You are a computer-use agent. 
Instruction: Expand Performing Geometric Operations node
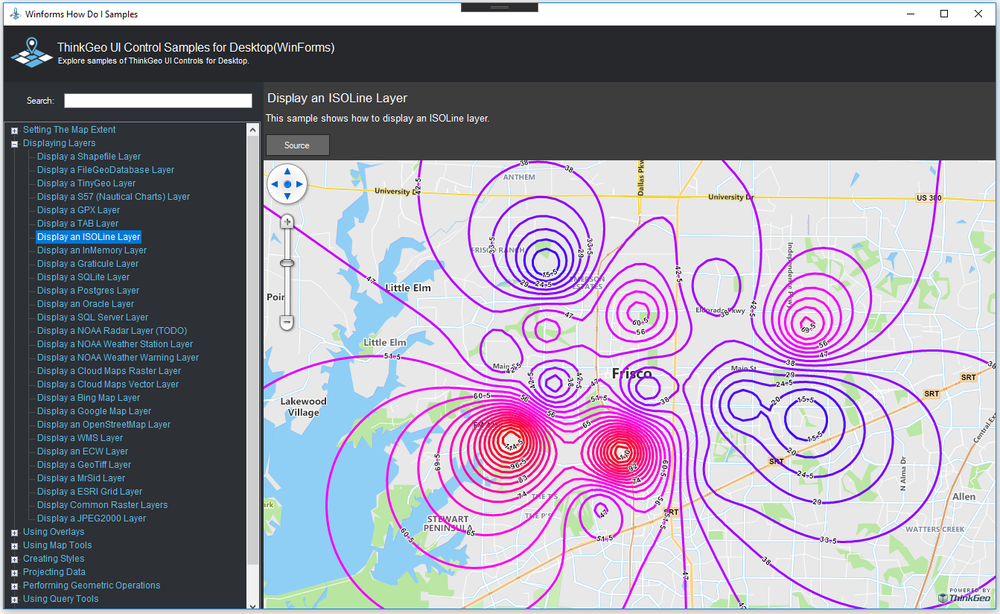pos(14,586)
